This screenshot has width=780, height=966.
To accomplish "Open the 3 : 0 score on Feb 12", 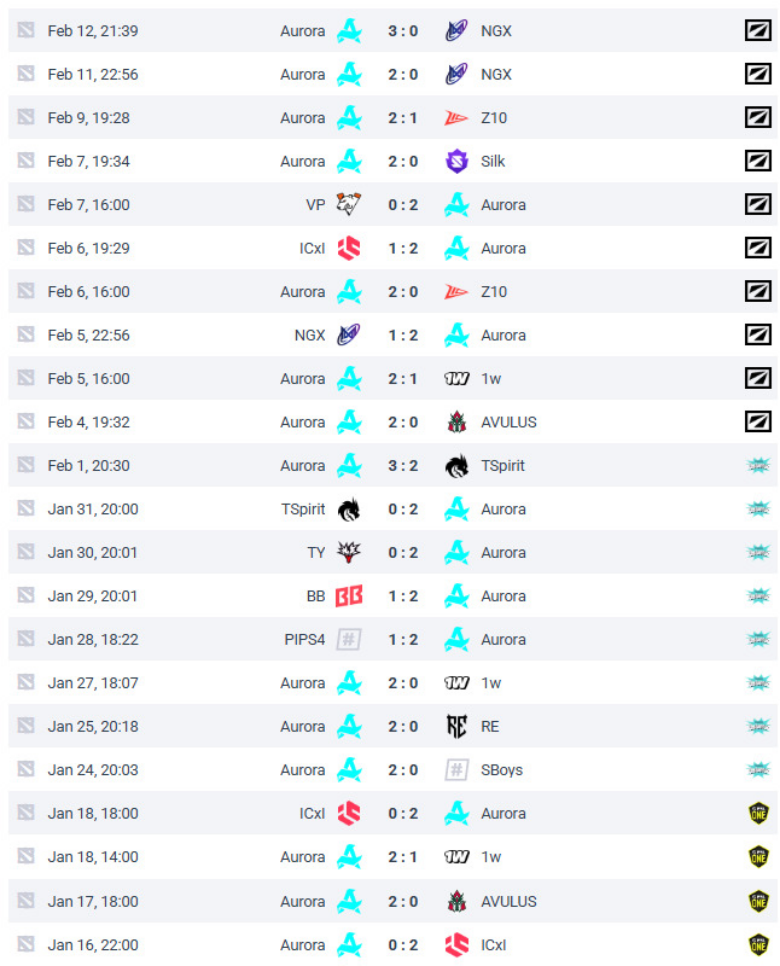I will pos(403,31).
